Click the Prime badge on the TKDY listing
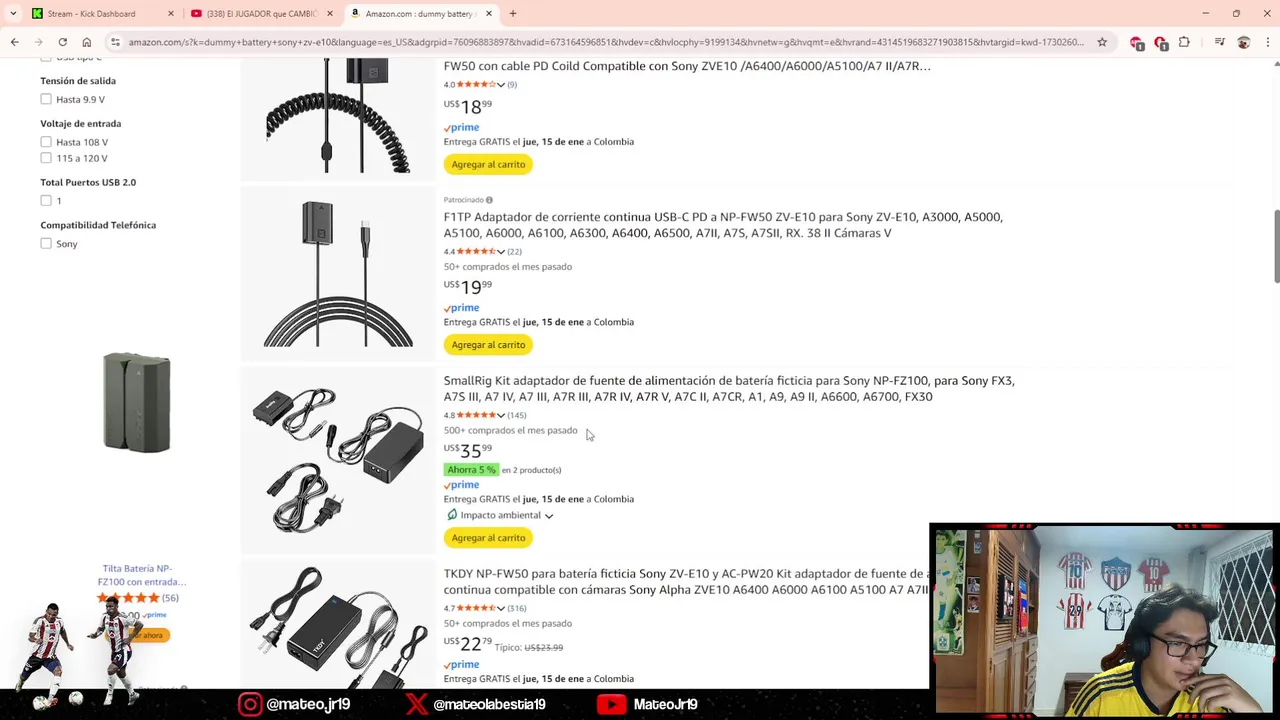 click(x=462, y=665)
